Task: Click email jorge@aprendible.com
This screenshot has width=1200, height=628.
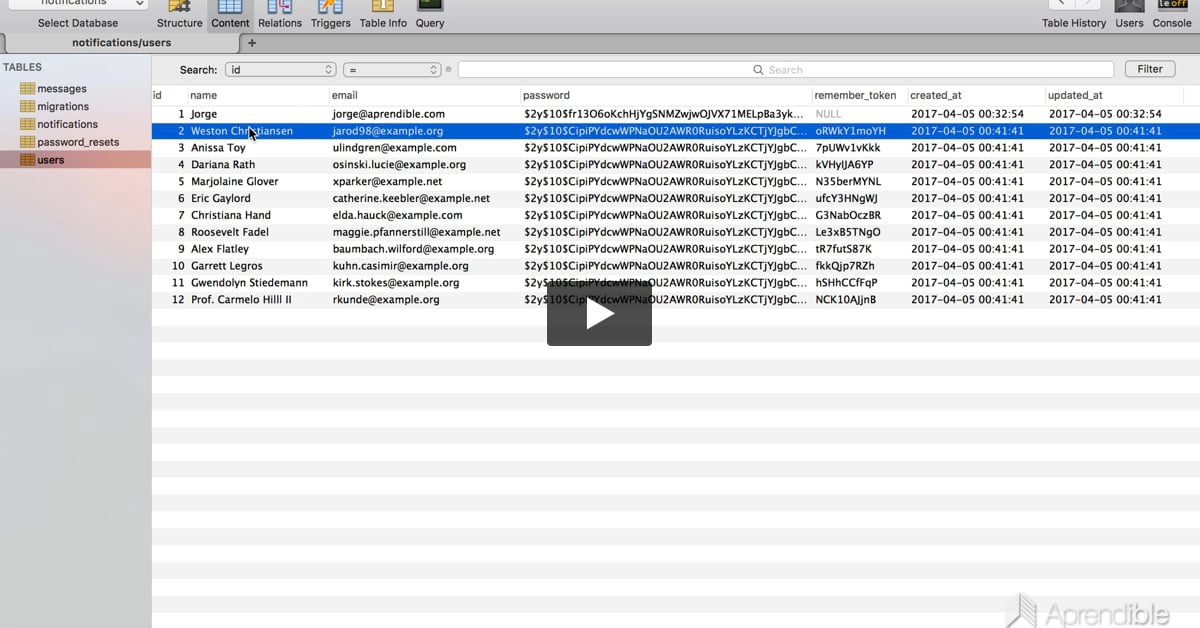Action: (x=389, y=114)
